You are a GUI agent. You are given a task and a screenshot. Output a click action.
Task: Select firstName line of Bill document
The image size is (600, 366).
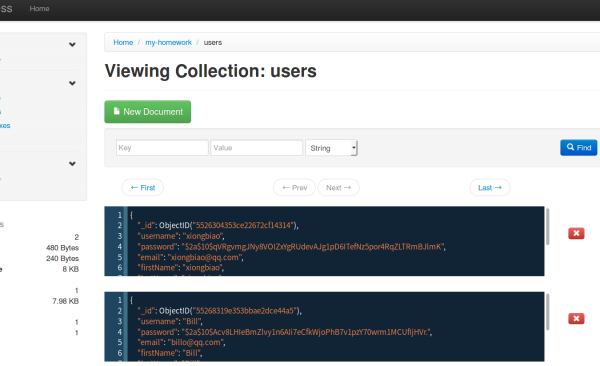pyautogui.click(x=170, y=353)
